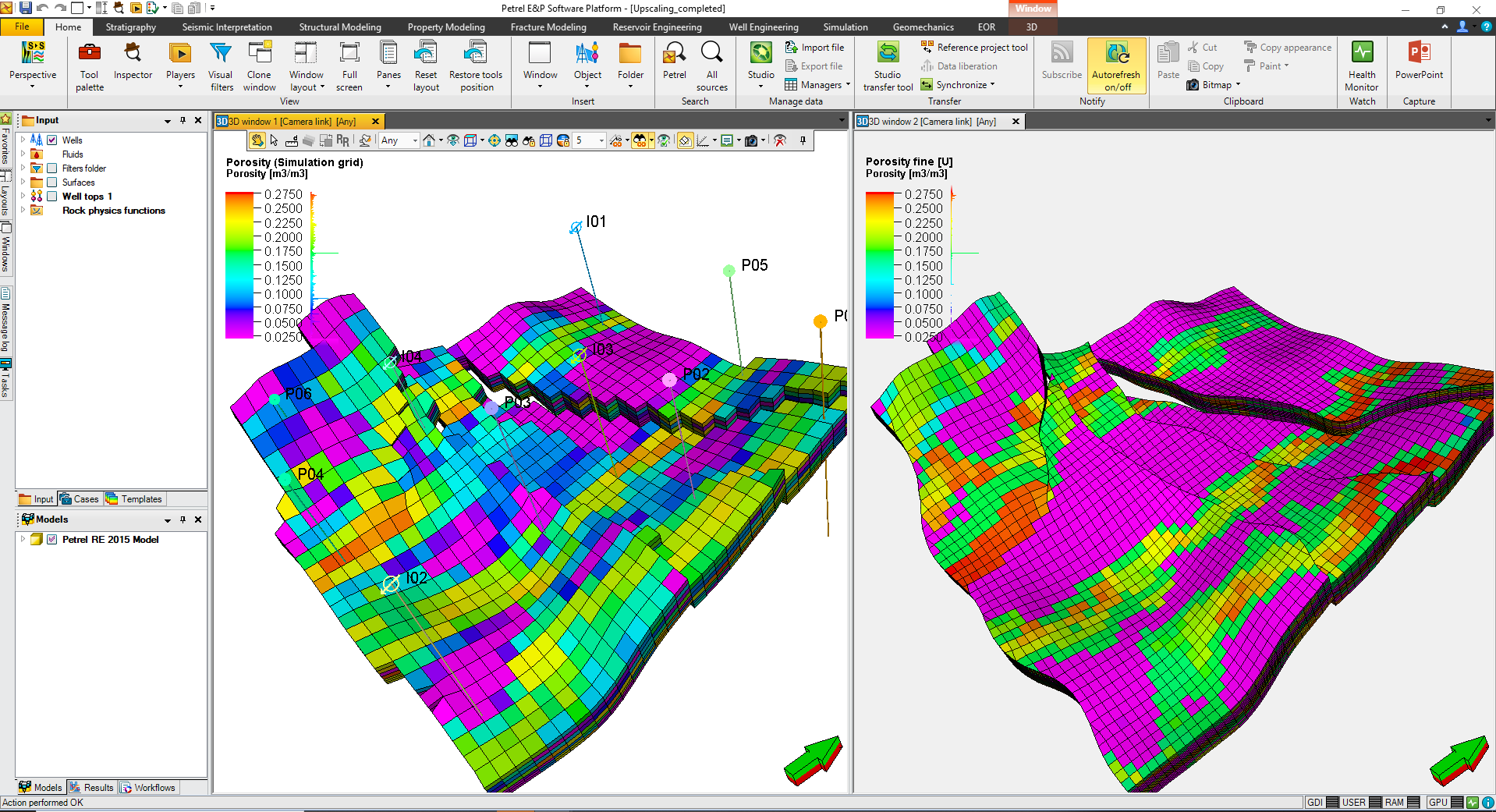Open the Templates pane tab
The height and width of the screenshot is (812, 1496).
(x=133, y=499)
